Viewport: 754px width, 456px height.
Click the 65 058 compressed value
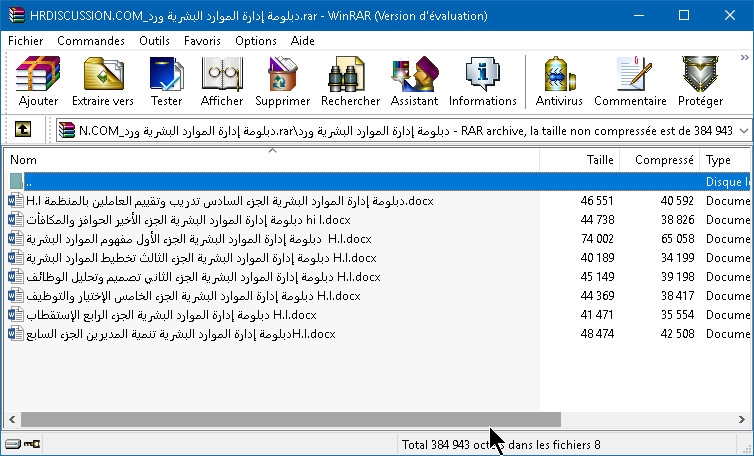point(677,239)
